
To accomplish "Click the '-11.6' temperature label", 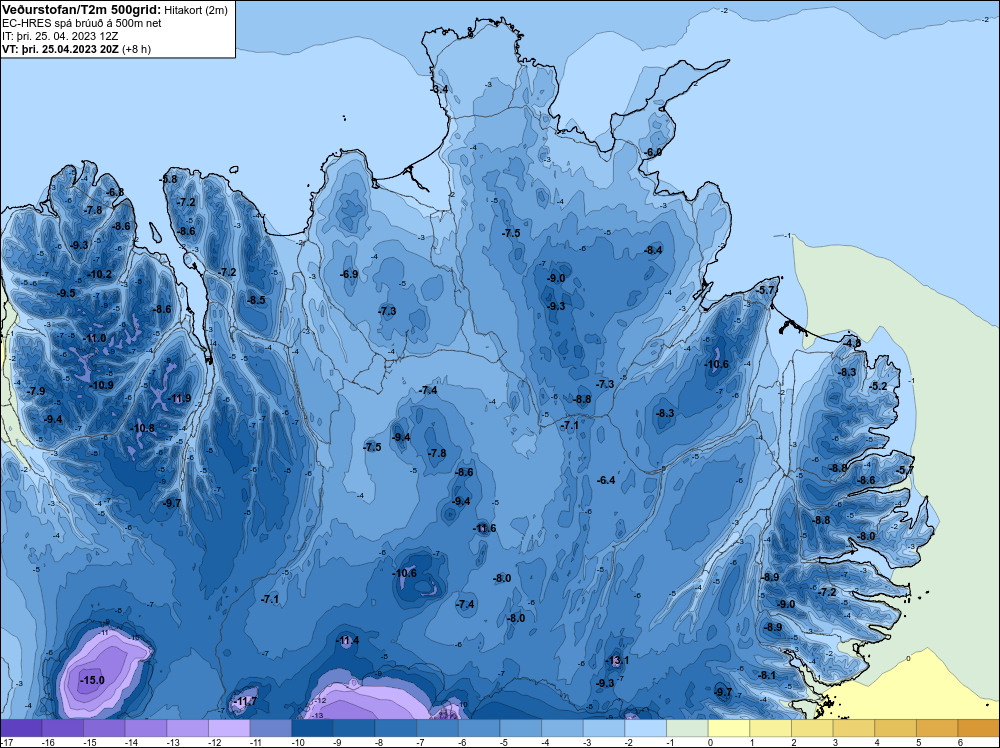I will pyautogui.click(x=484, y=528).
